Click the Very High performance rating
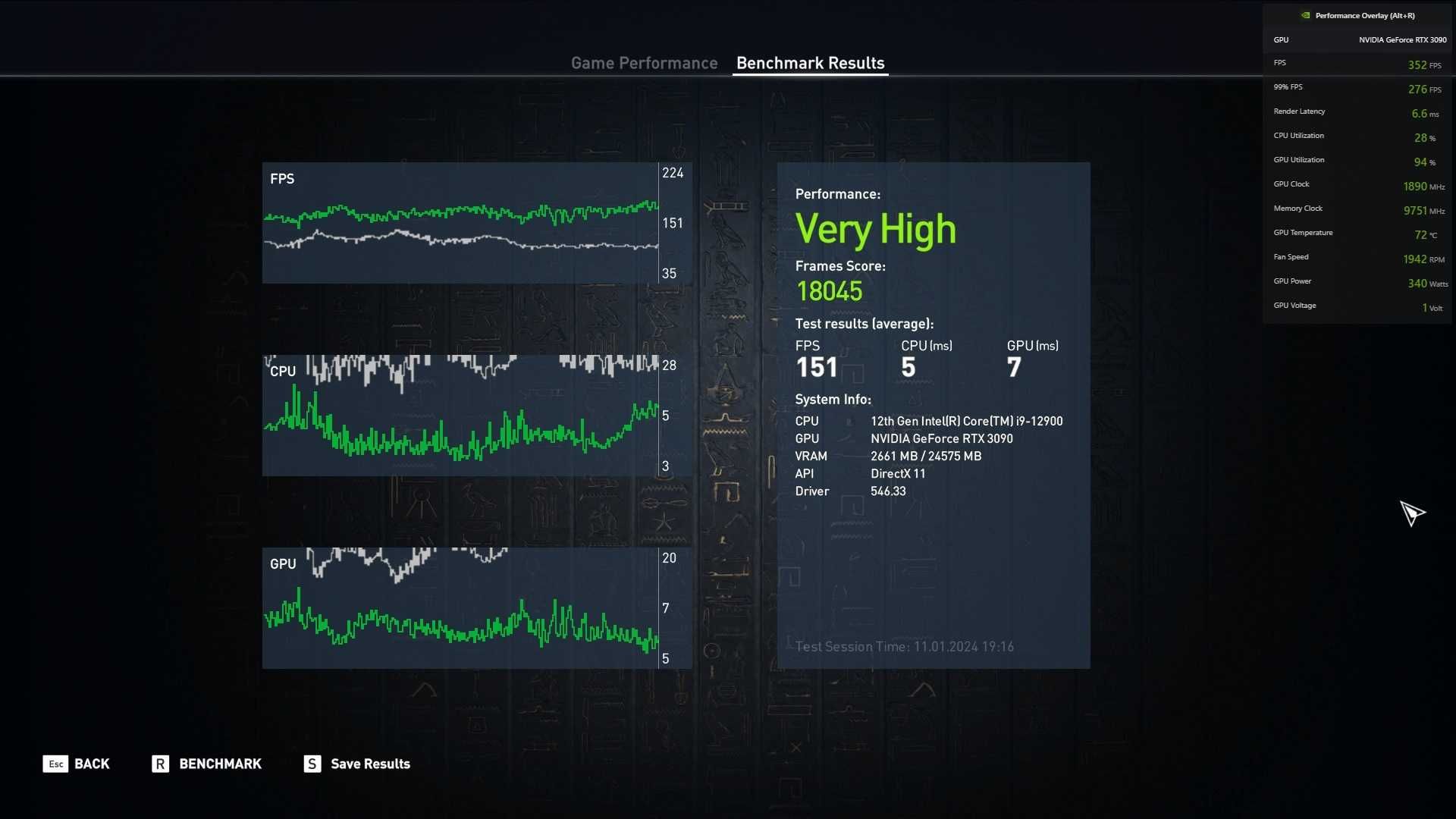Viewport: 1456px width, 819px height. click(x=876, y=230)
